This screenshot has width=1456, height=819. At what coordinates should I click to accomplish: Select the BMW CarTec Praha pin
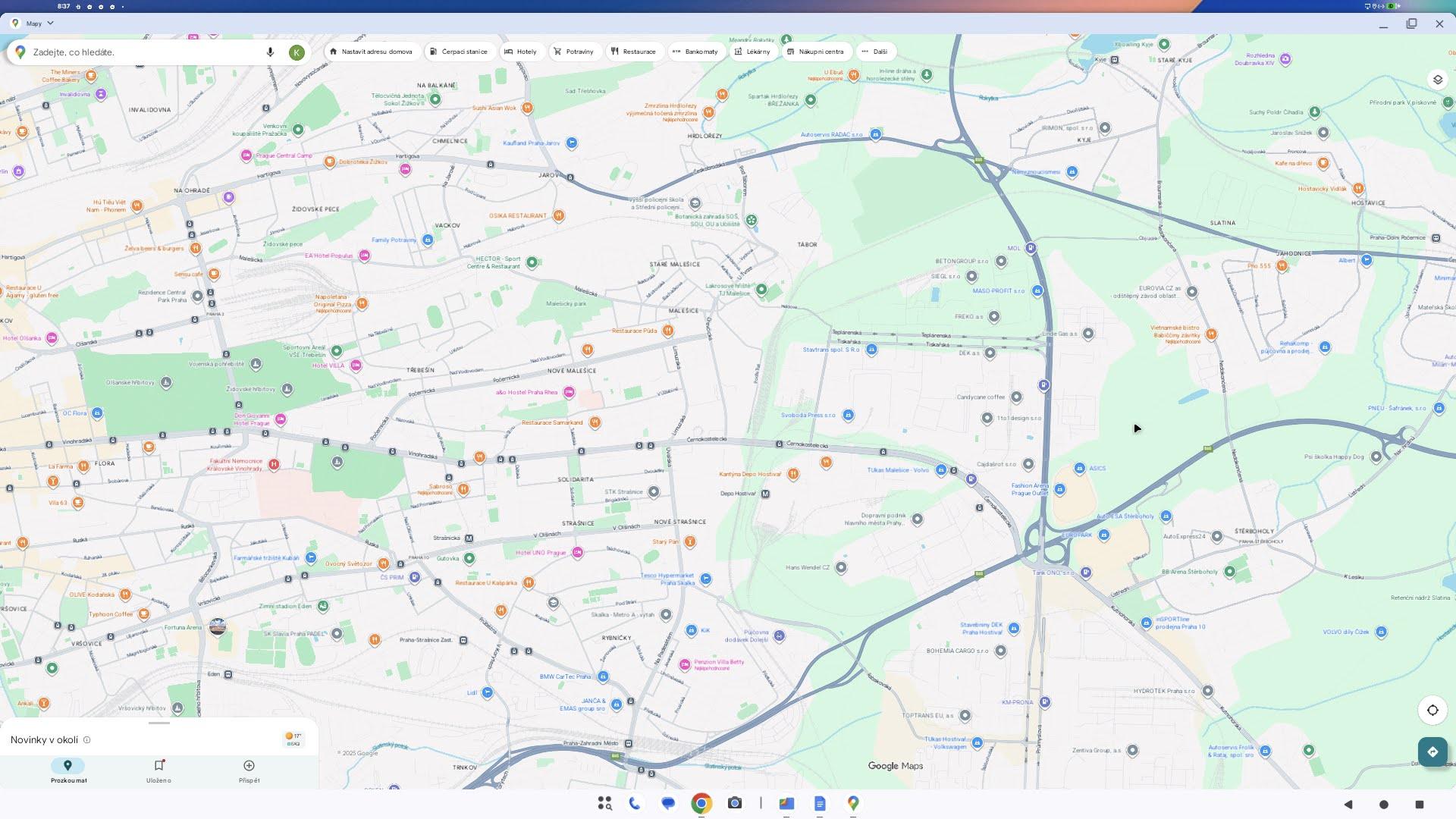[x=603, y=676]
